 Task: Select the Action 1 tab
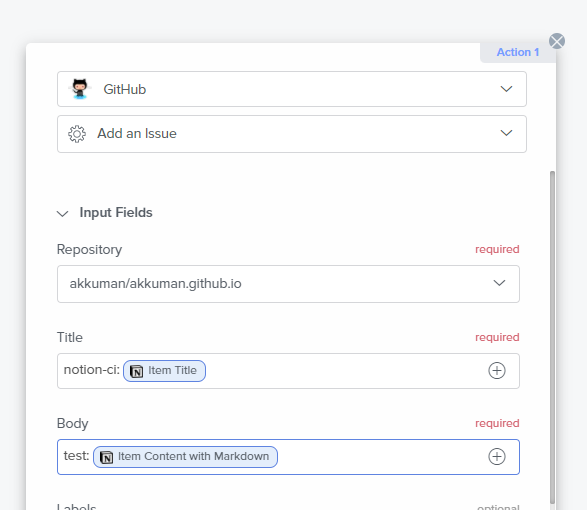(518, 52)
